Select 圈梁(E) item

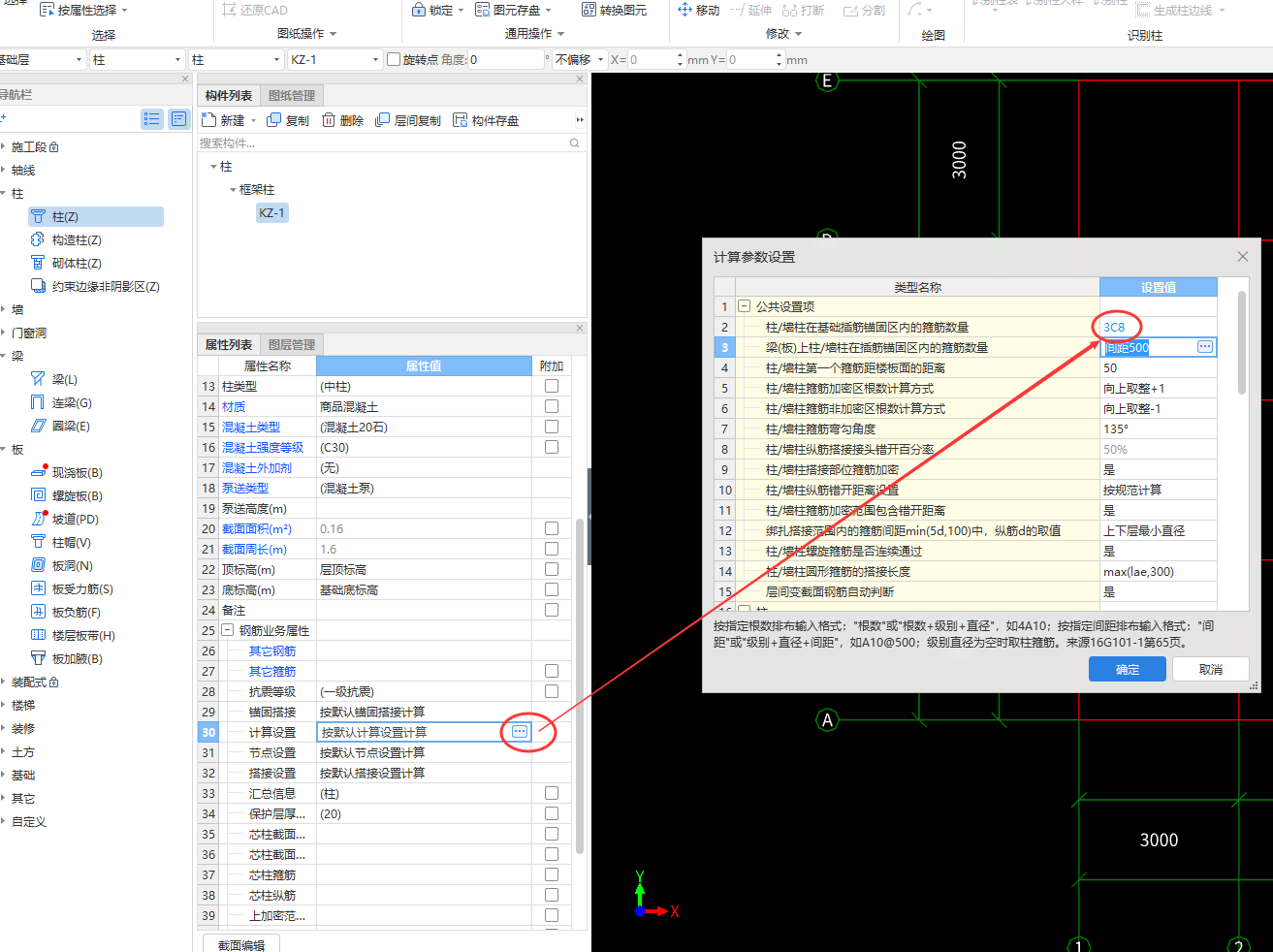click(61, 427)
